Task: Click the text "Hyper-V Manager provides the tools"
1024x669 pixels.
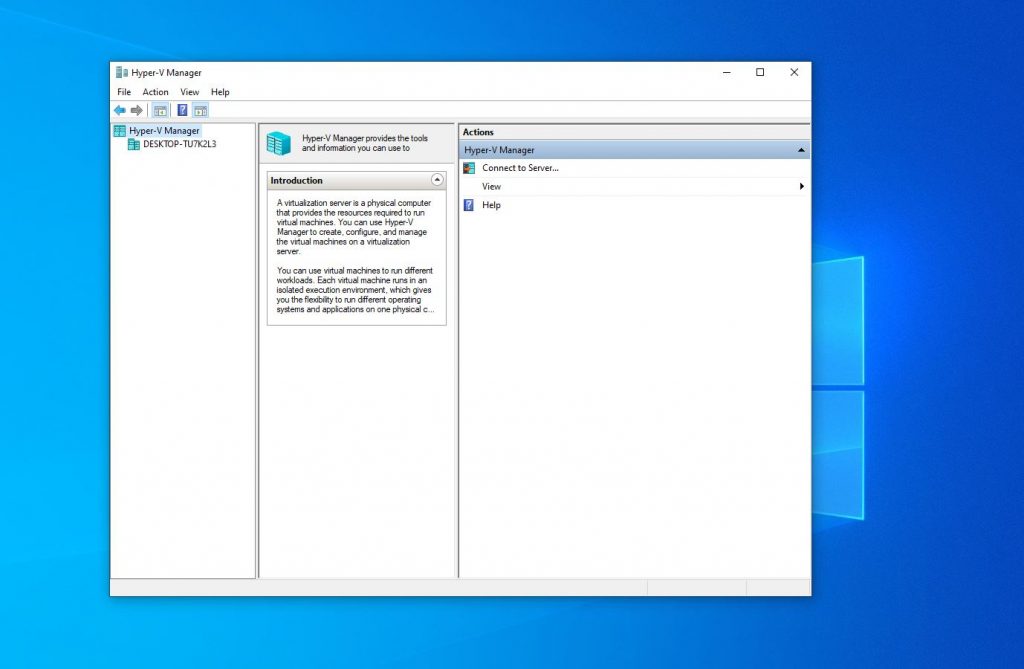Action: (364, 139)
